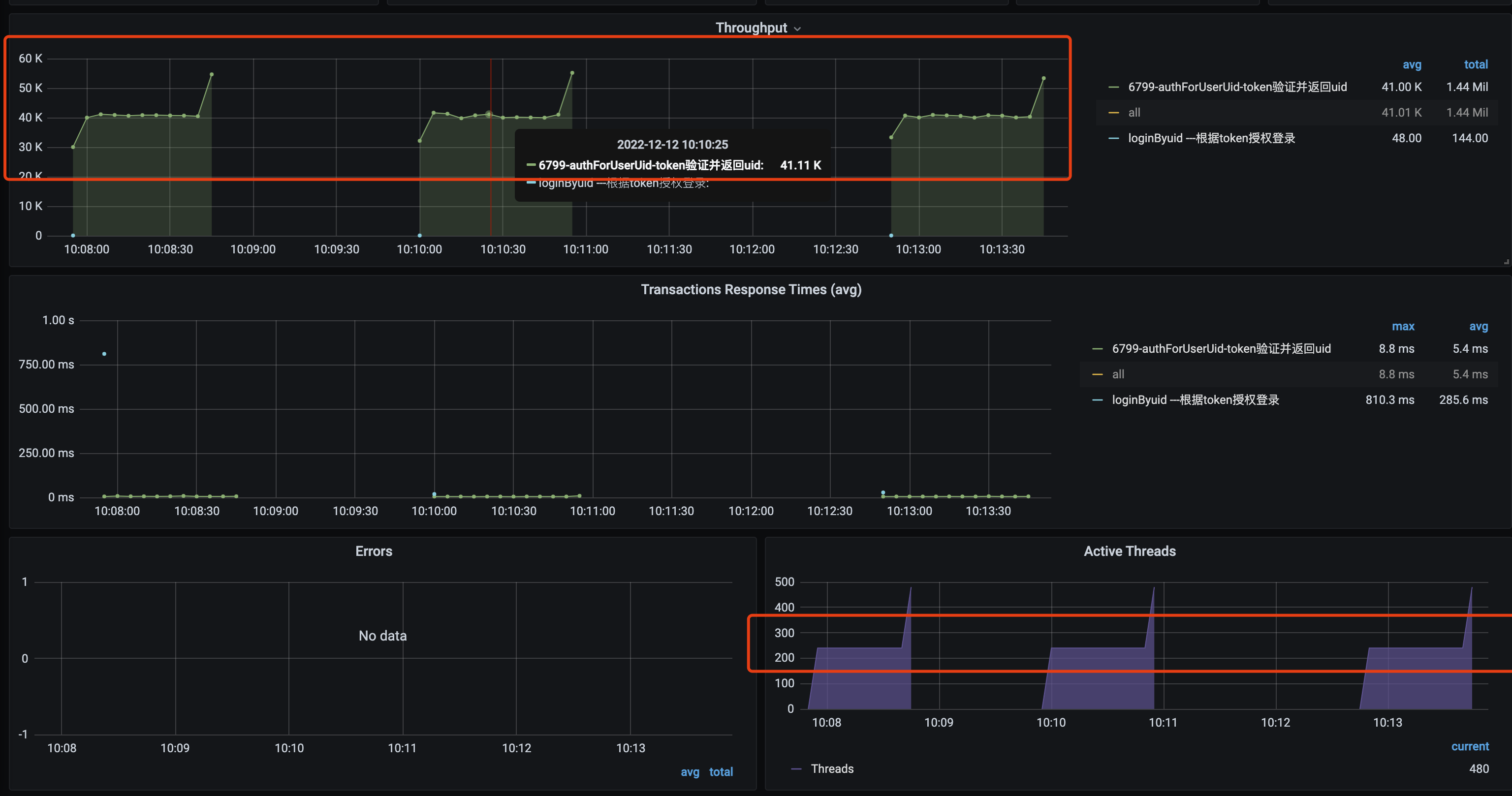Click the resize handle at Throughput panel corner

[1506, 262]
